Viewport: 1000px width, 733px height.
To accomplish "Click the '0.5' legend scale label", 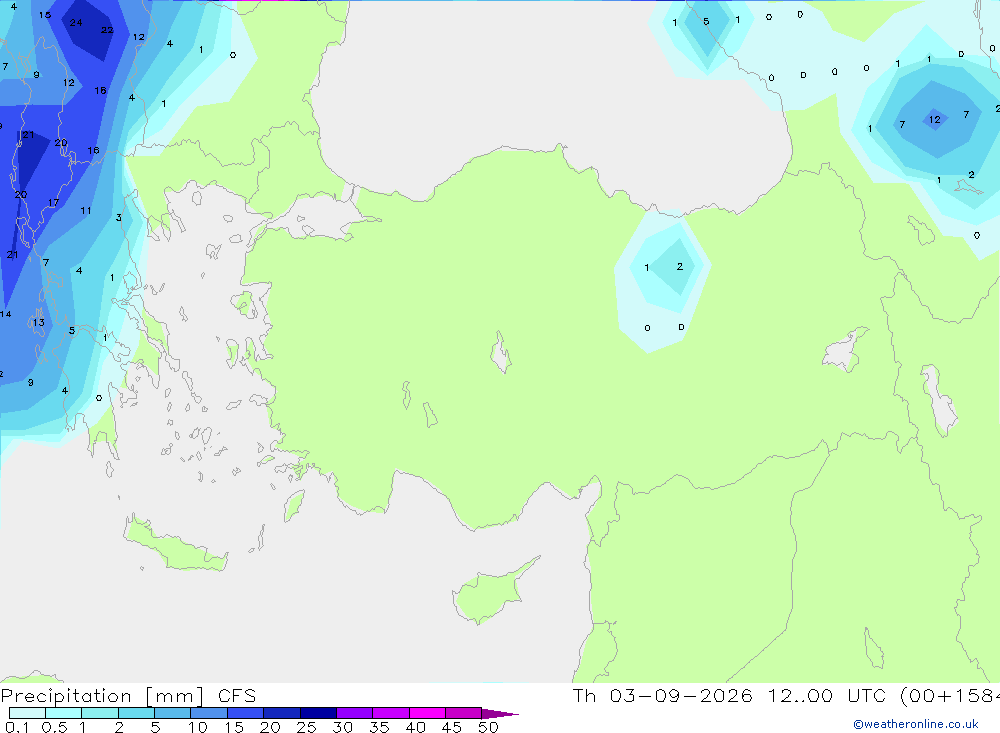I will [x=54, y=727].
